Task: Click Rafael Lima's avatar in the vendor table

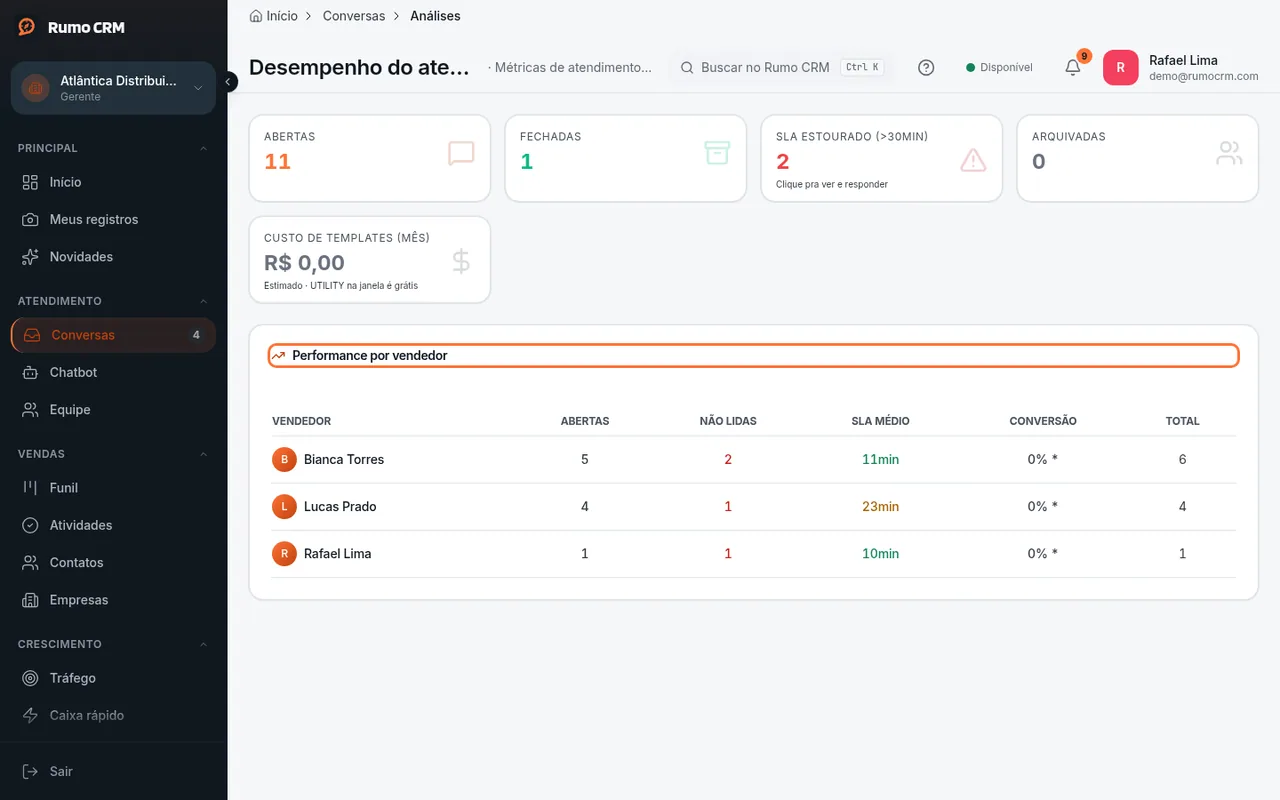Action: (284, 554)
